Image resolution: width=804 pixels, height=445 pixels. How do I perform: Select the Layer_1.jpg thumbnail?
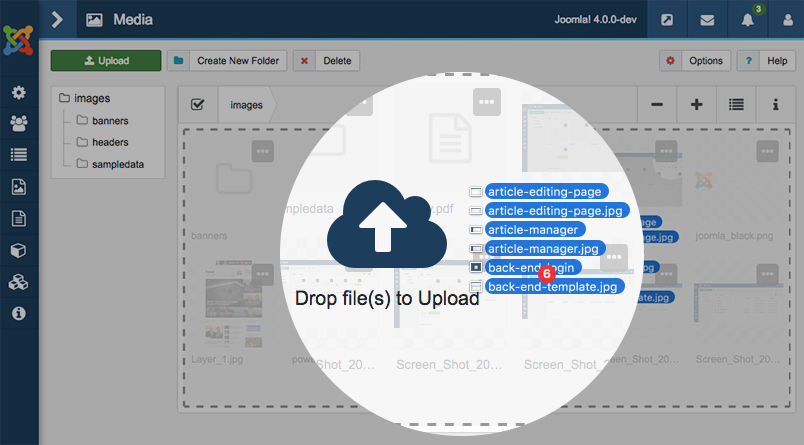point(225,305)
